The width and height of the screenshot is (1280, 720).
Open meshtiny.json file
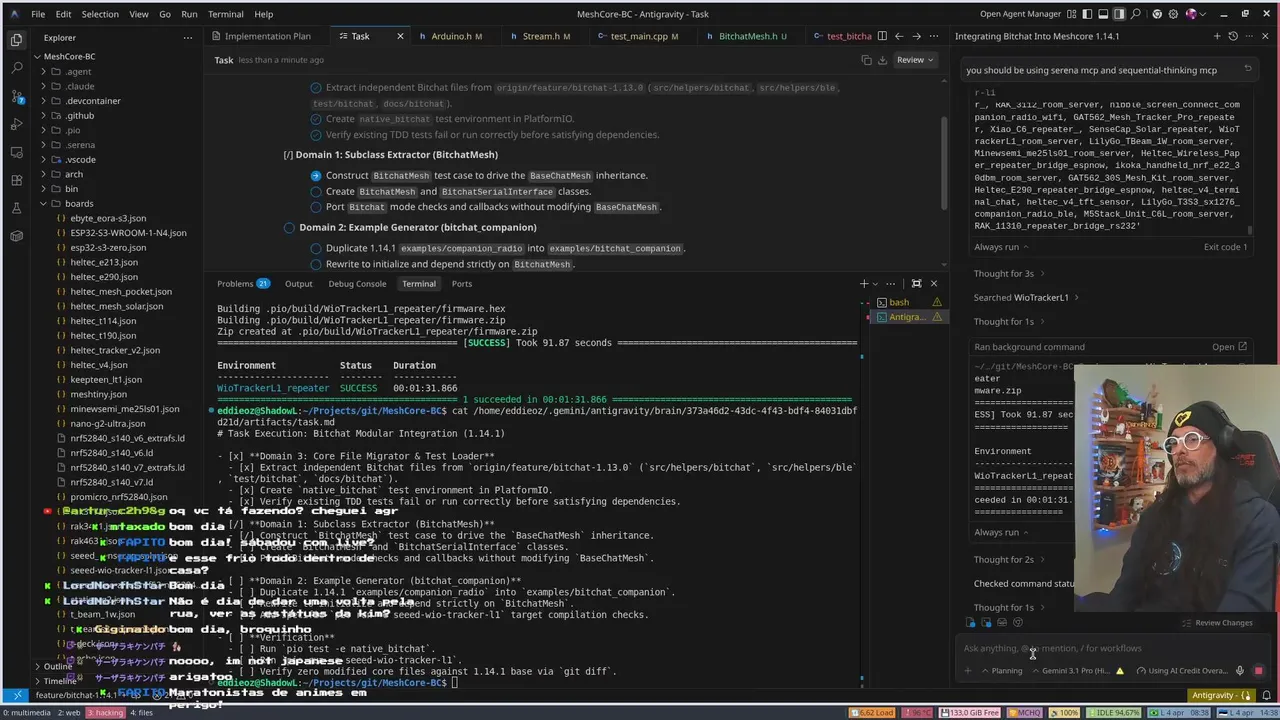97,394
